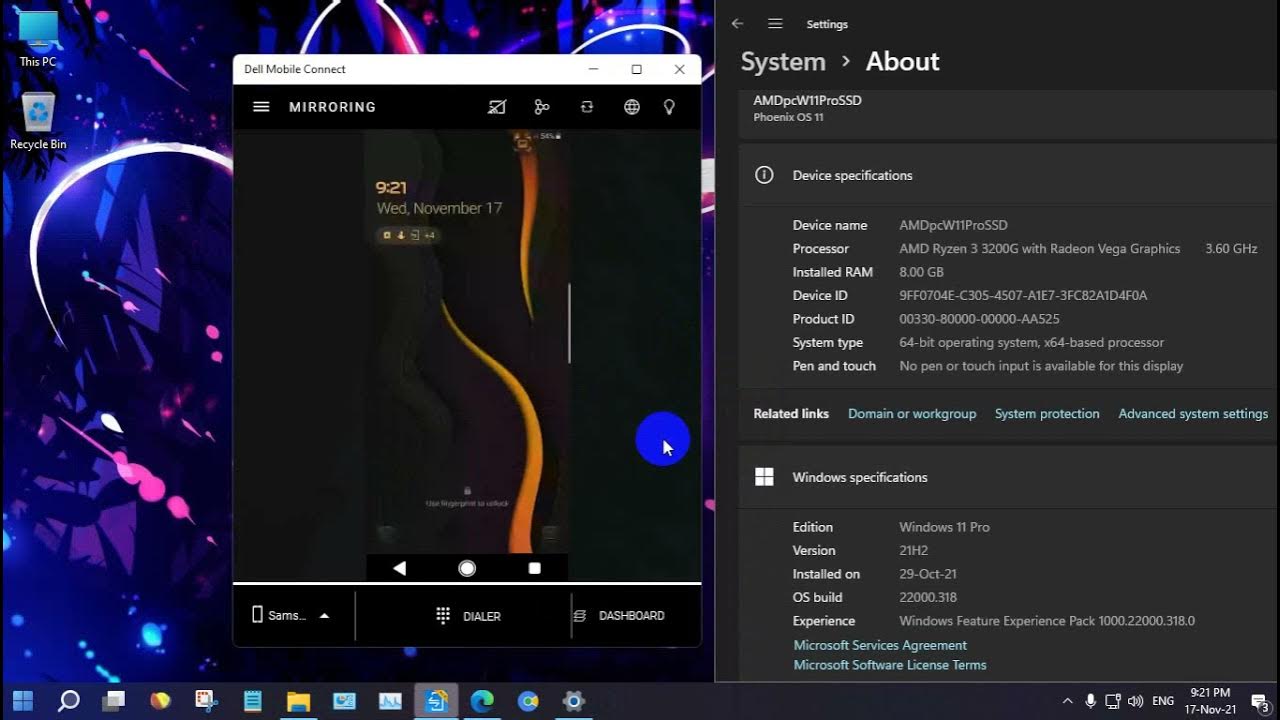Open the Dialer tab in Dell Mobile Connect

tap(468, 616)
